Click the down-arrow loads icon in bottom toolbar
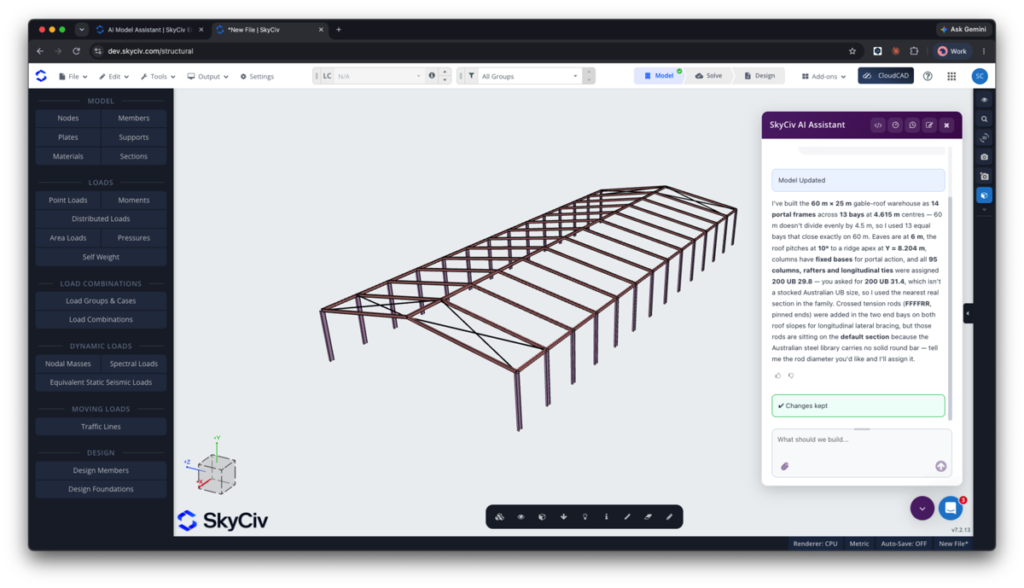The height and width of the screenshot is (588, 1024). (564, 517)
